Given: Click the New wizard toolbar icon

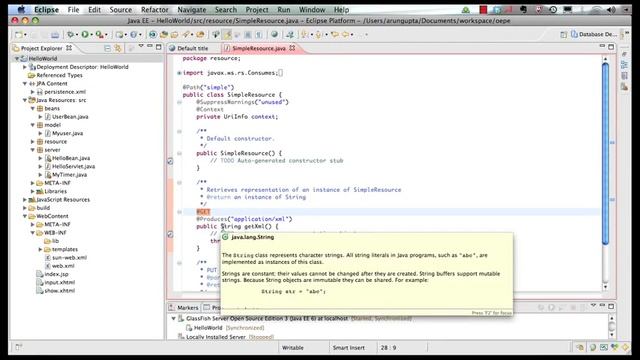Looking at the screenshot, I should tap(18, 35).
